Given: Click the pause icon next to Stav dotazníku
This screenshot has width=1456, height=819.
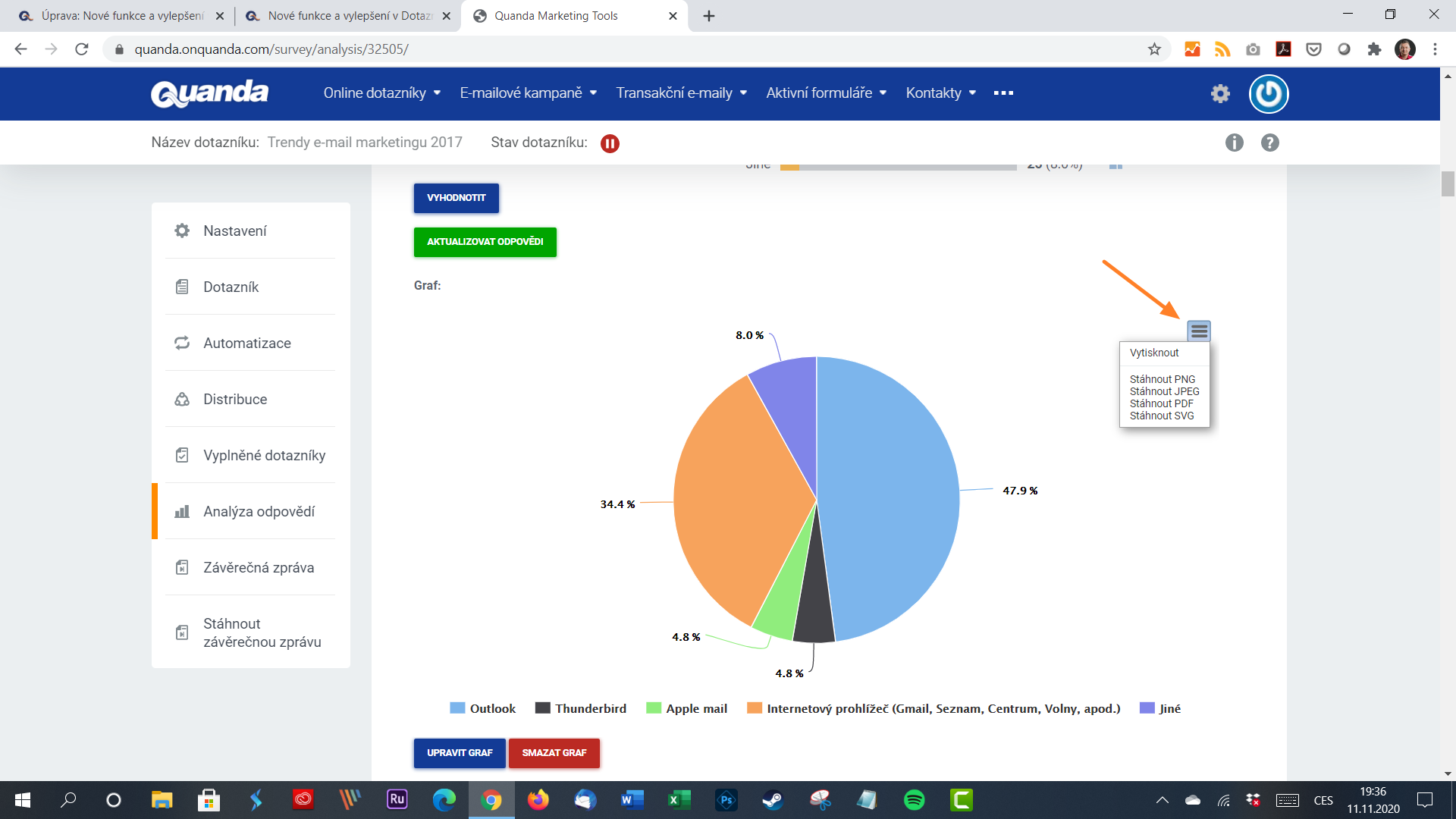Looking at the screenshot, I should (x=610, y=143).
